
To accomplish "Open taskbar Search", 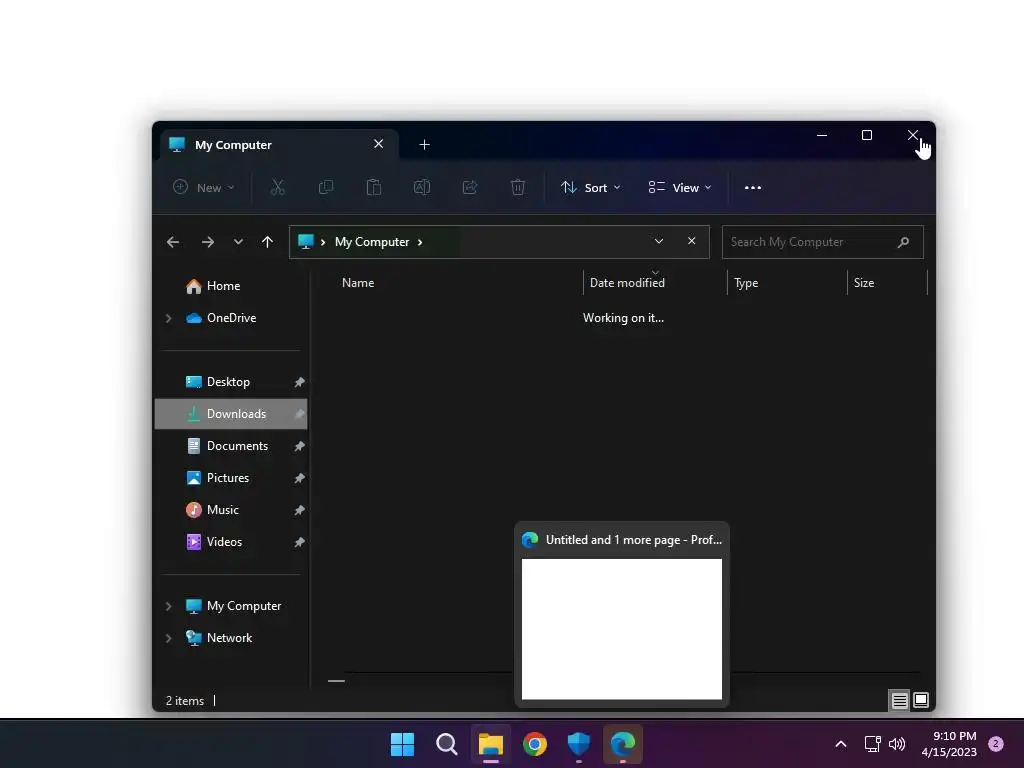I will [x=447, y=744].
